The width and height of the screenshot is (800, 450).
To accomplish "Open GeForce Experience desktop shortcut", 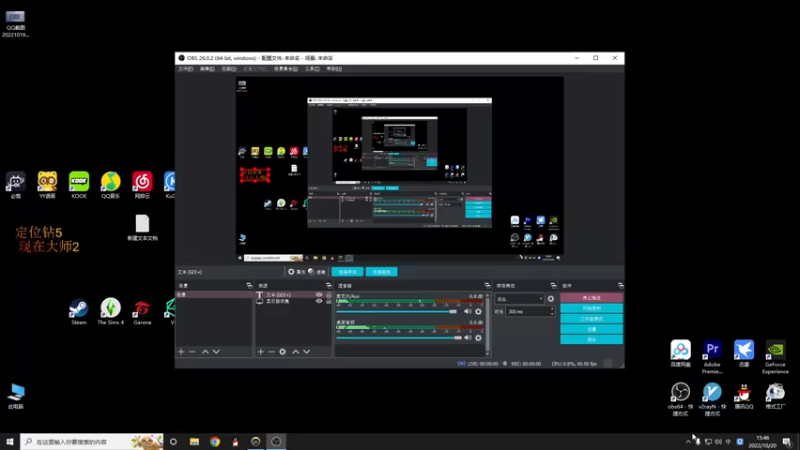I will tap(776, 357).
